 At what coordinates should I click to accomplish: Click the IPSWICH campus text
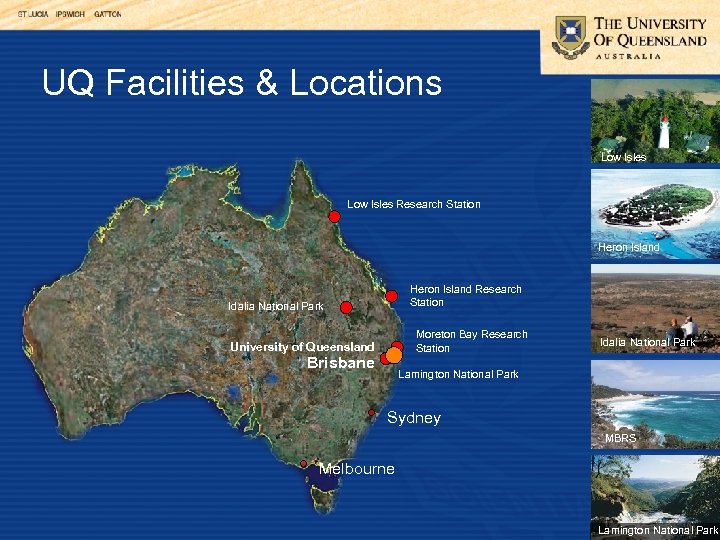pyautogui.click(x=70, y=14)
